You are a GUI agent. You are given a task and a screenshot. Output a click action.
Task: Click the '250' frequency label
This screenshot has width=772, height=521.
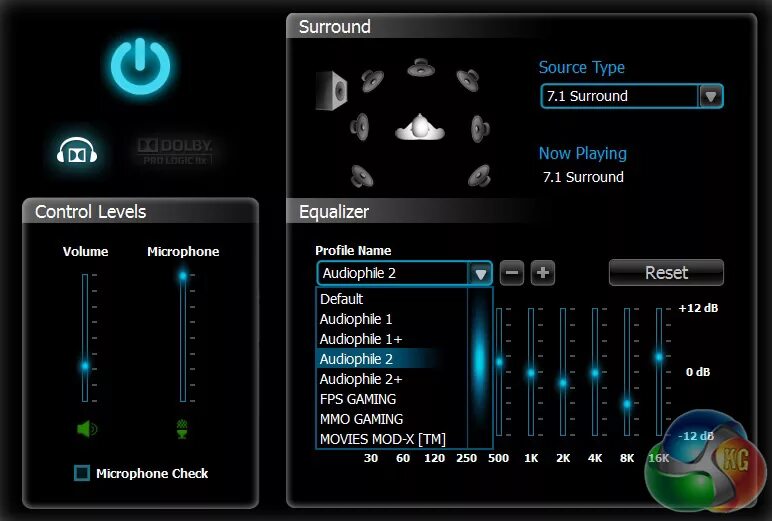[466, 458]
